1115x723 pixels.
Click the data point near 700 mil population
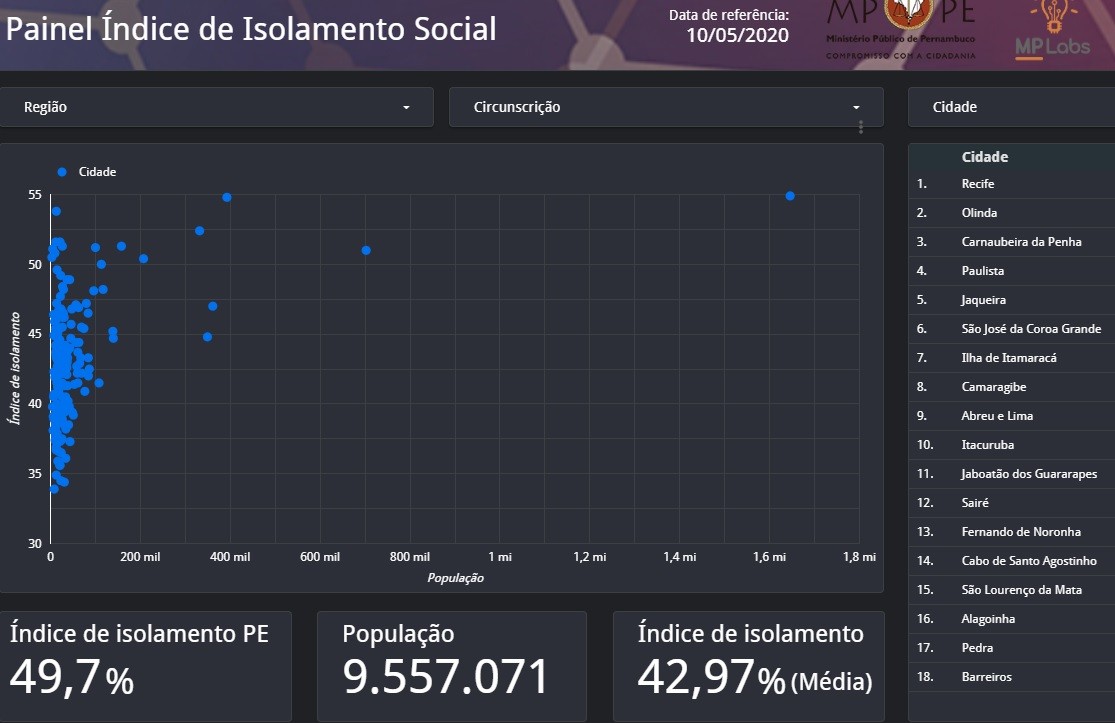click(366, 250)
